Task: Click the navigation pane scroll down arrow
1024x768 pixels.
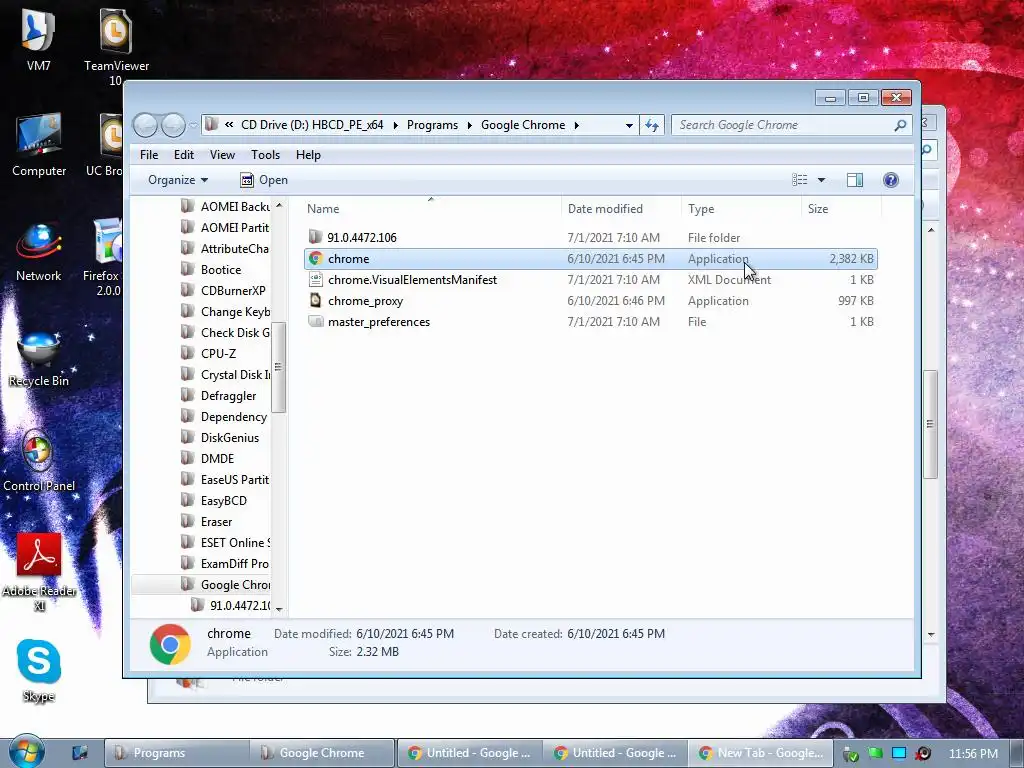Action: (279, 609)
